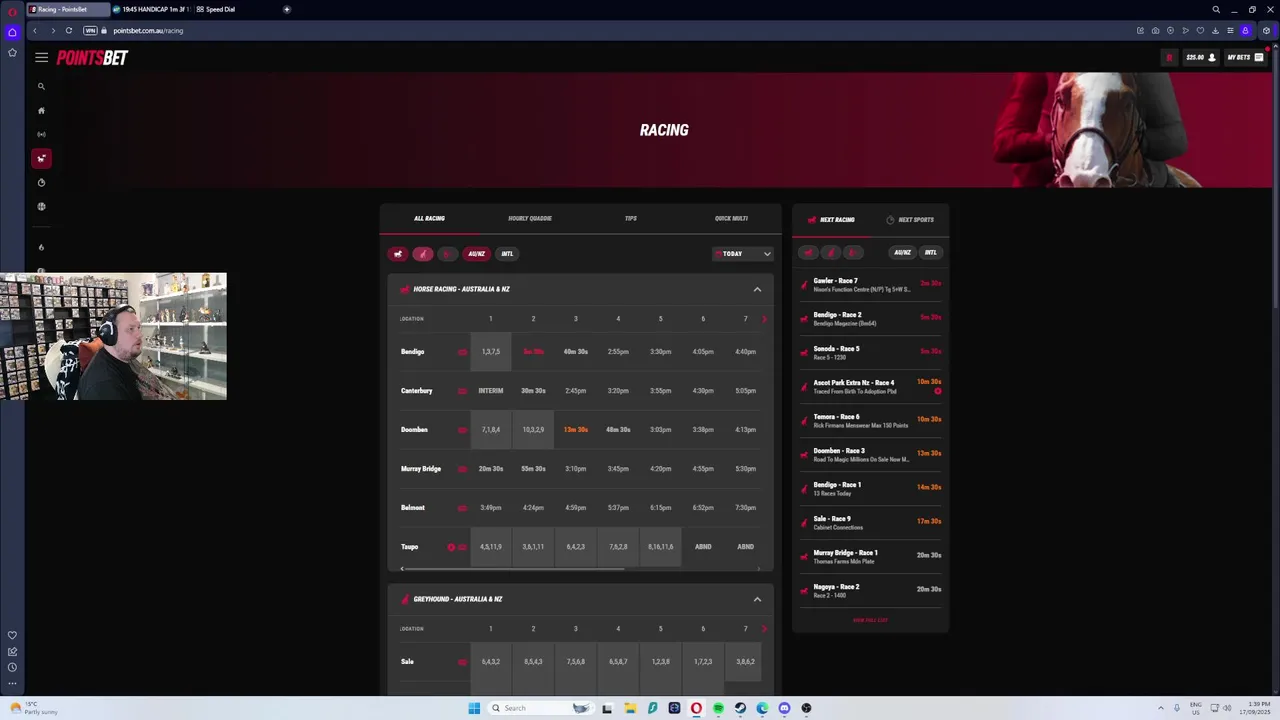Toggle horse racing filter in All Racing

coord(398,254)
